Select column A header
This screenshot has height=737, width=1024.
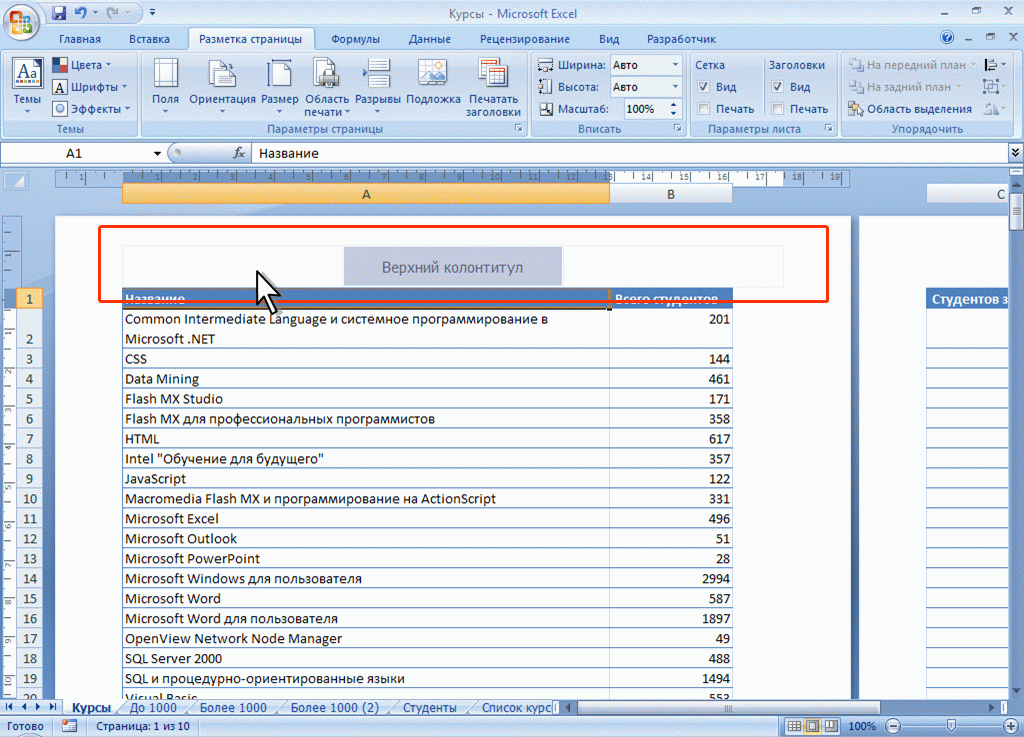(x=366, y=195)
